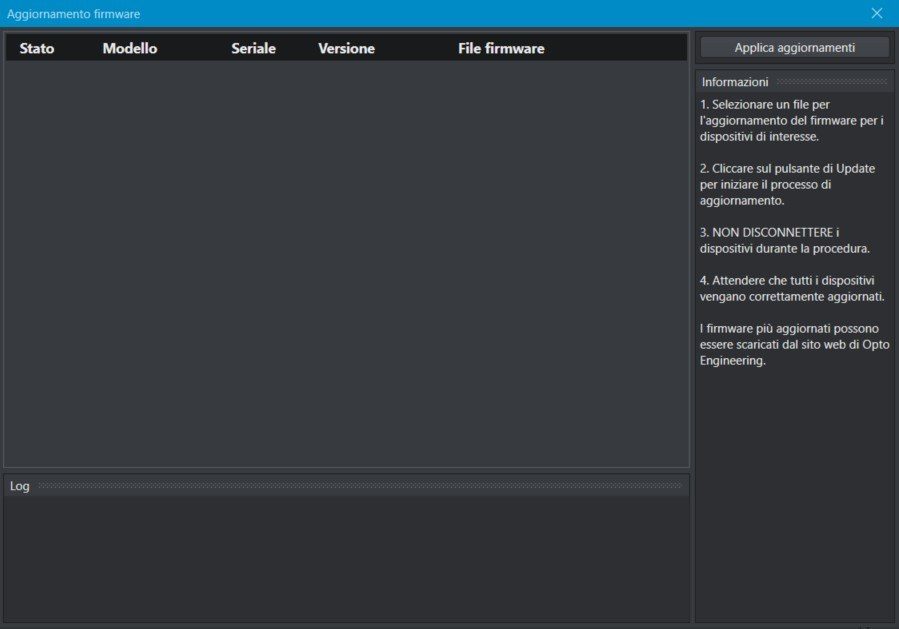Click the Applica aggiornamenti button
The width and height of the screenshot is (899, 629).
(x=795, y=48)
